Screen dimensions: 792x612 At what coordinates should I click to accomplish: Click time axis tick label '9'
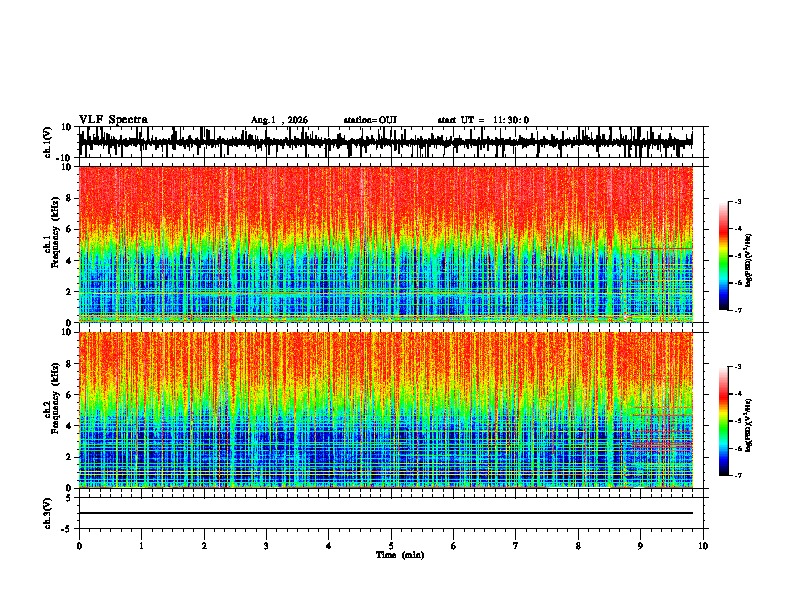point(640,546)
